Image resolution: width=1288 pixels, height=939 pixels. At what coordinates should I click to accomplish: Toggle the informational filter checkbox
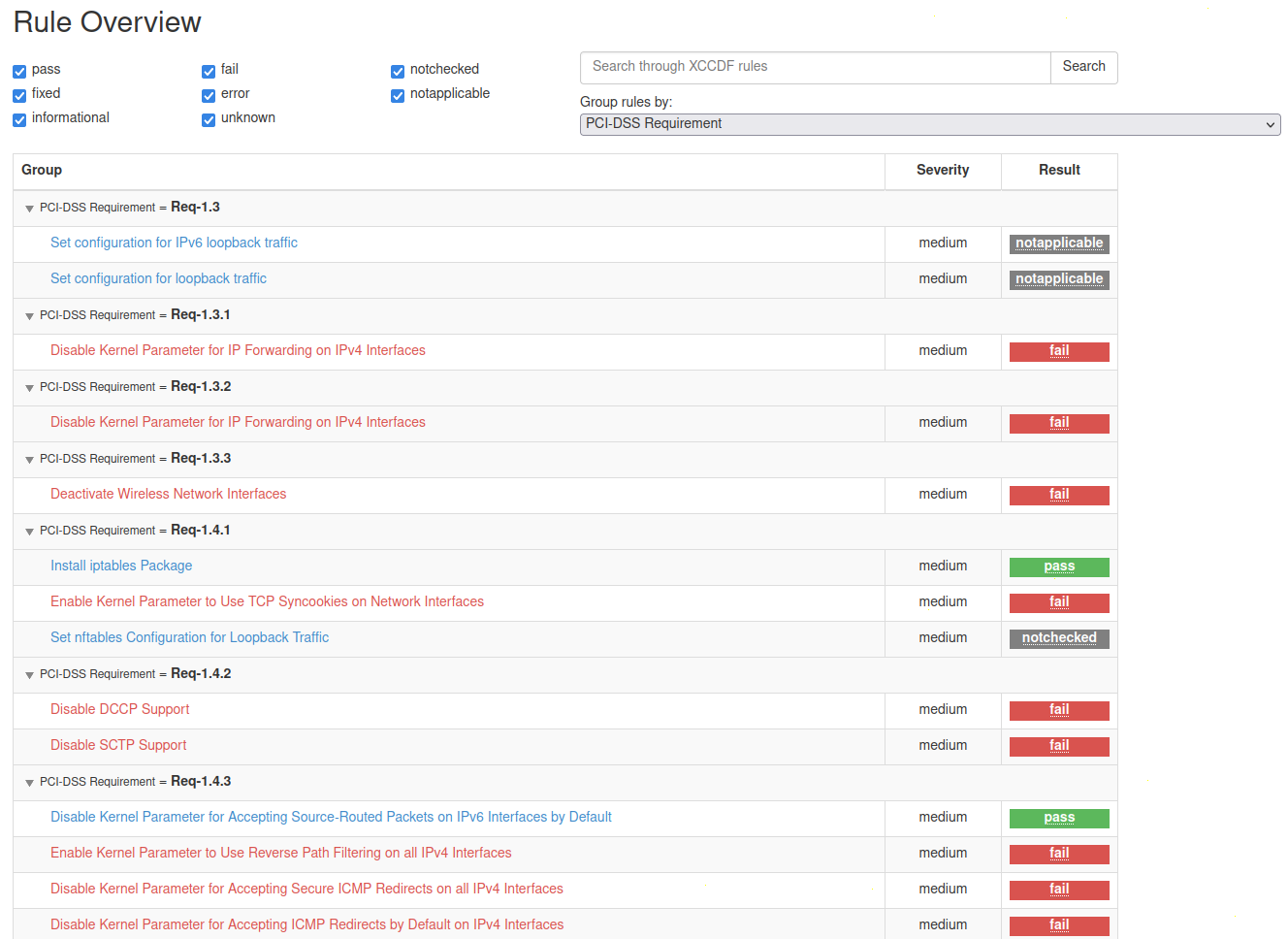(19, 119)
